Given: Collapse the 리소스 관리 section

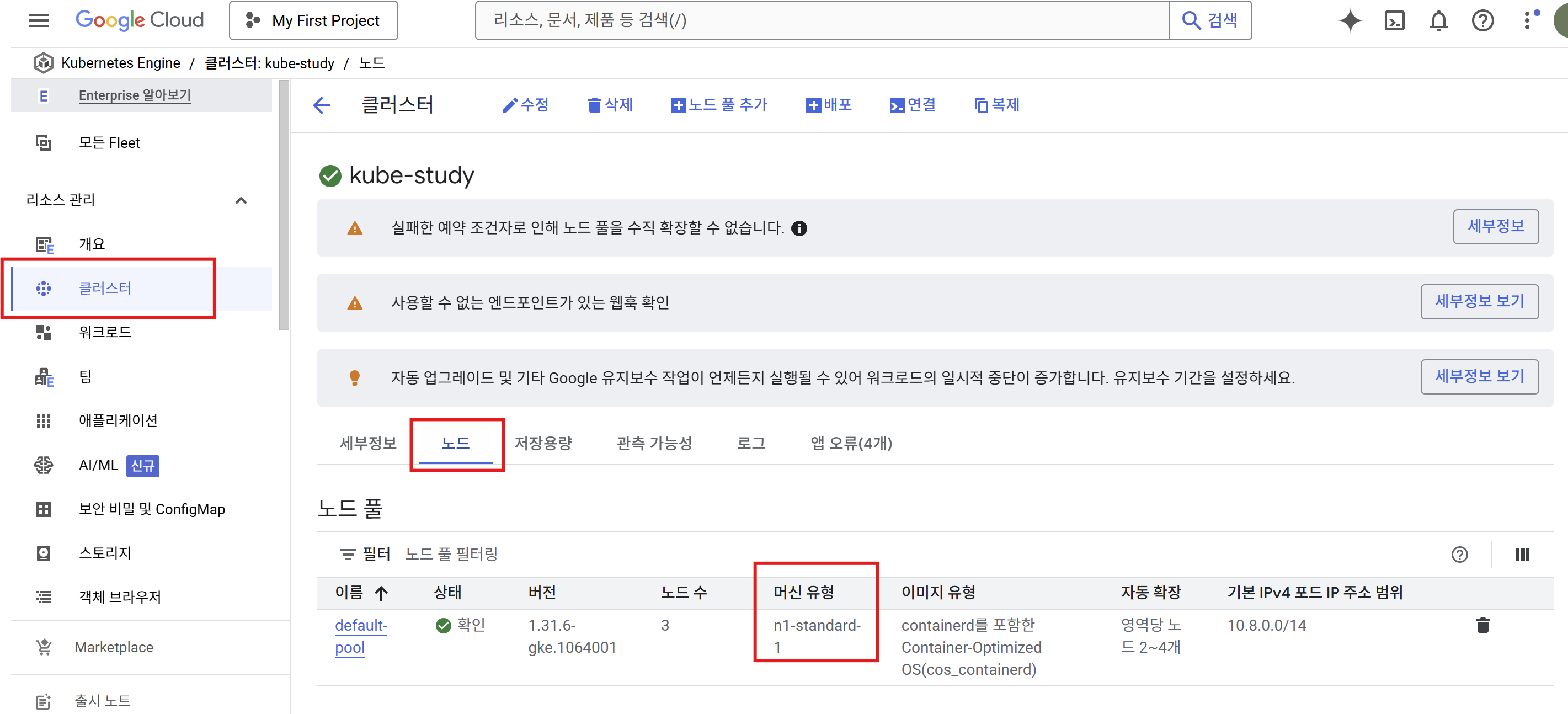Looking at the screenshot, I should (241, 200).
